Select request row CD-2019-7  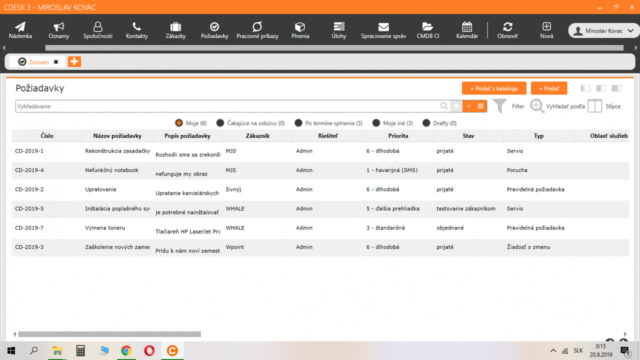tap(320, 229)
